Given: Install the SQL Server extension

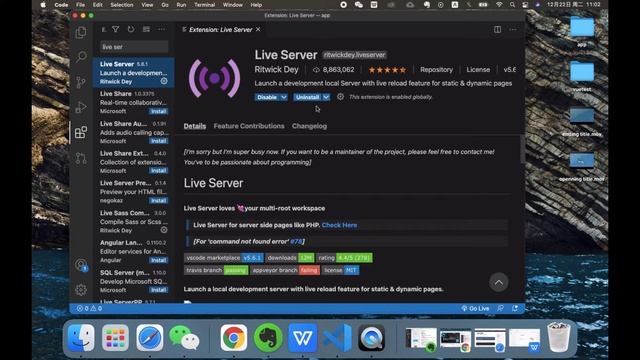Looking at the screenshot, I should (158, 290).
